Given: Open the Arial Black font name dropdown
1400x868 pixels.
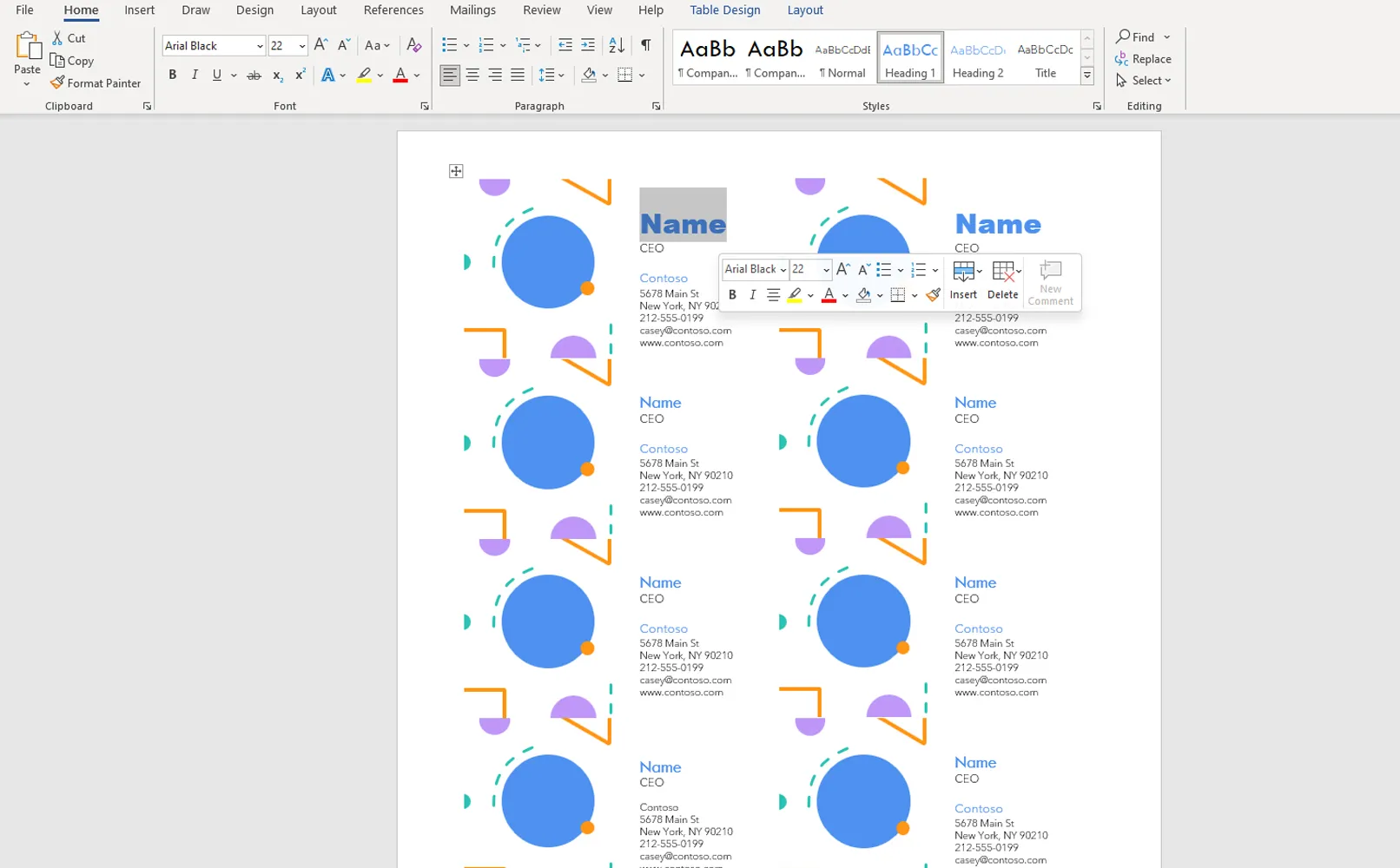Looking at the screenshot, I should pyautogui.click(x=260, y=46).
